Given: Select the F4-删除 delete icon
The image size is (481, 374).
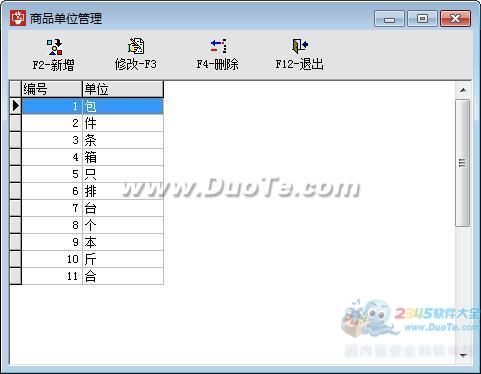Looking at the screenshot, I should click(x=218, y=46).
